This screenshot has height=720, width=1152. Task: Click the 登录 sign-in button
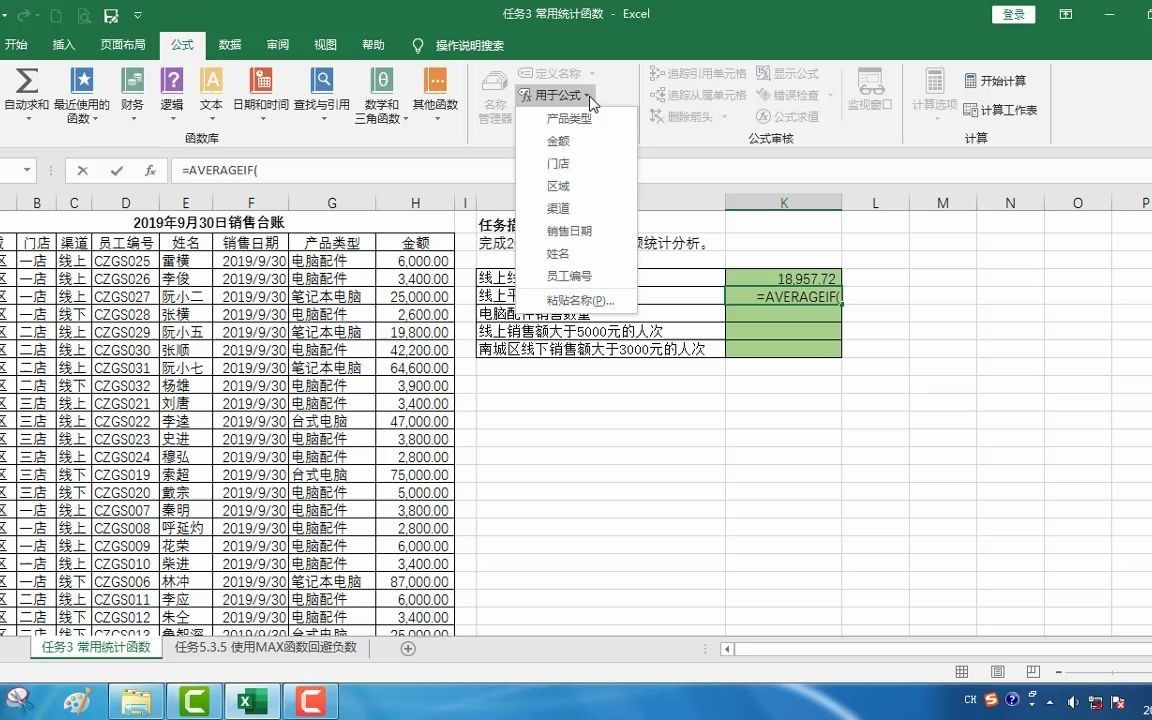click(x=1012, y=15)
